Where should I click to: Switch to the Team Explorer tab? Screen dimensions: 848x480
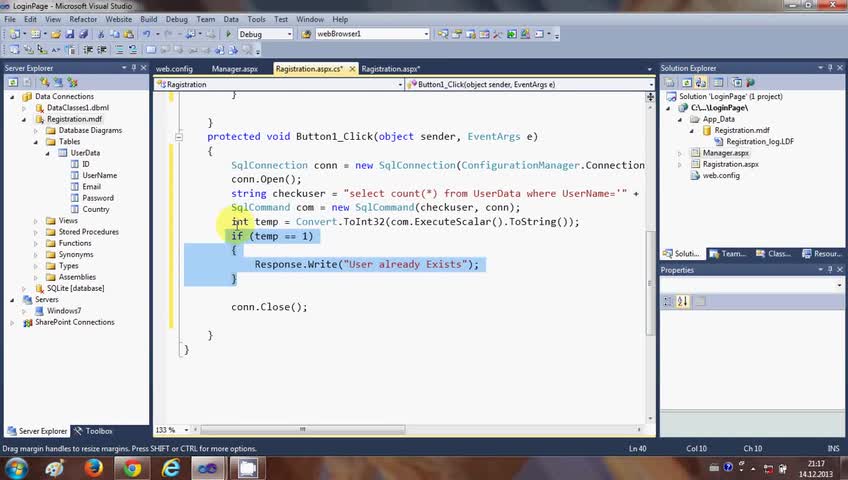click(727, 254)
